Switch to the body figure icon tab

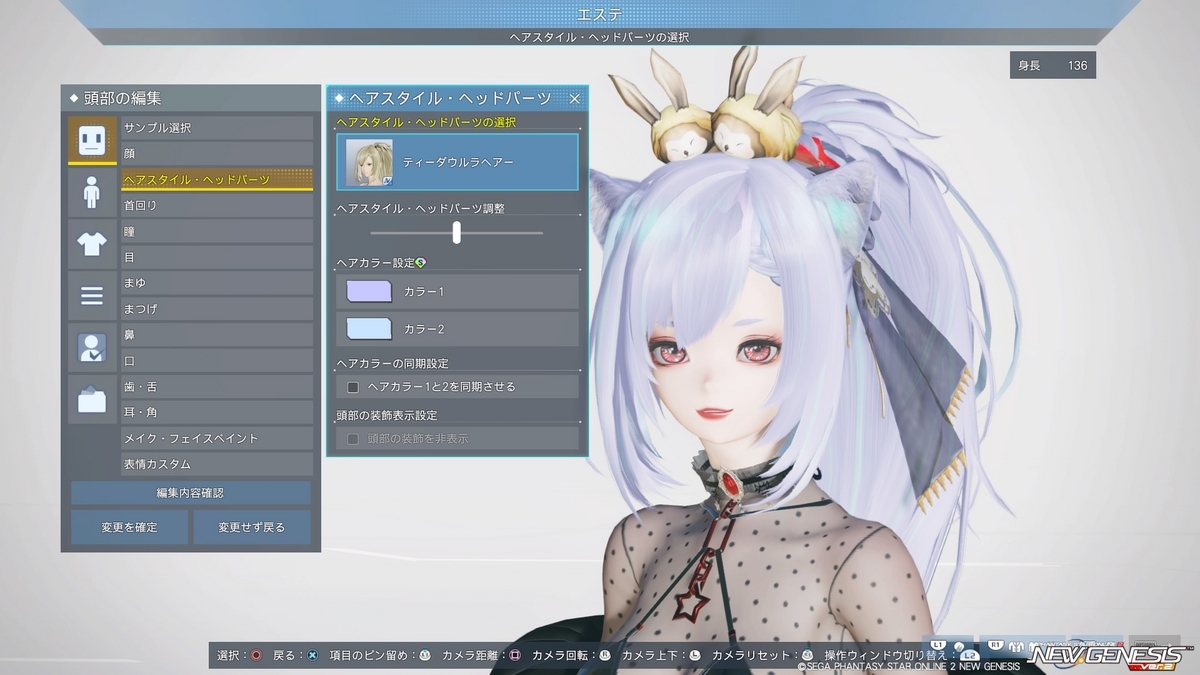coord(92,192)
